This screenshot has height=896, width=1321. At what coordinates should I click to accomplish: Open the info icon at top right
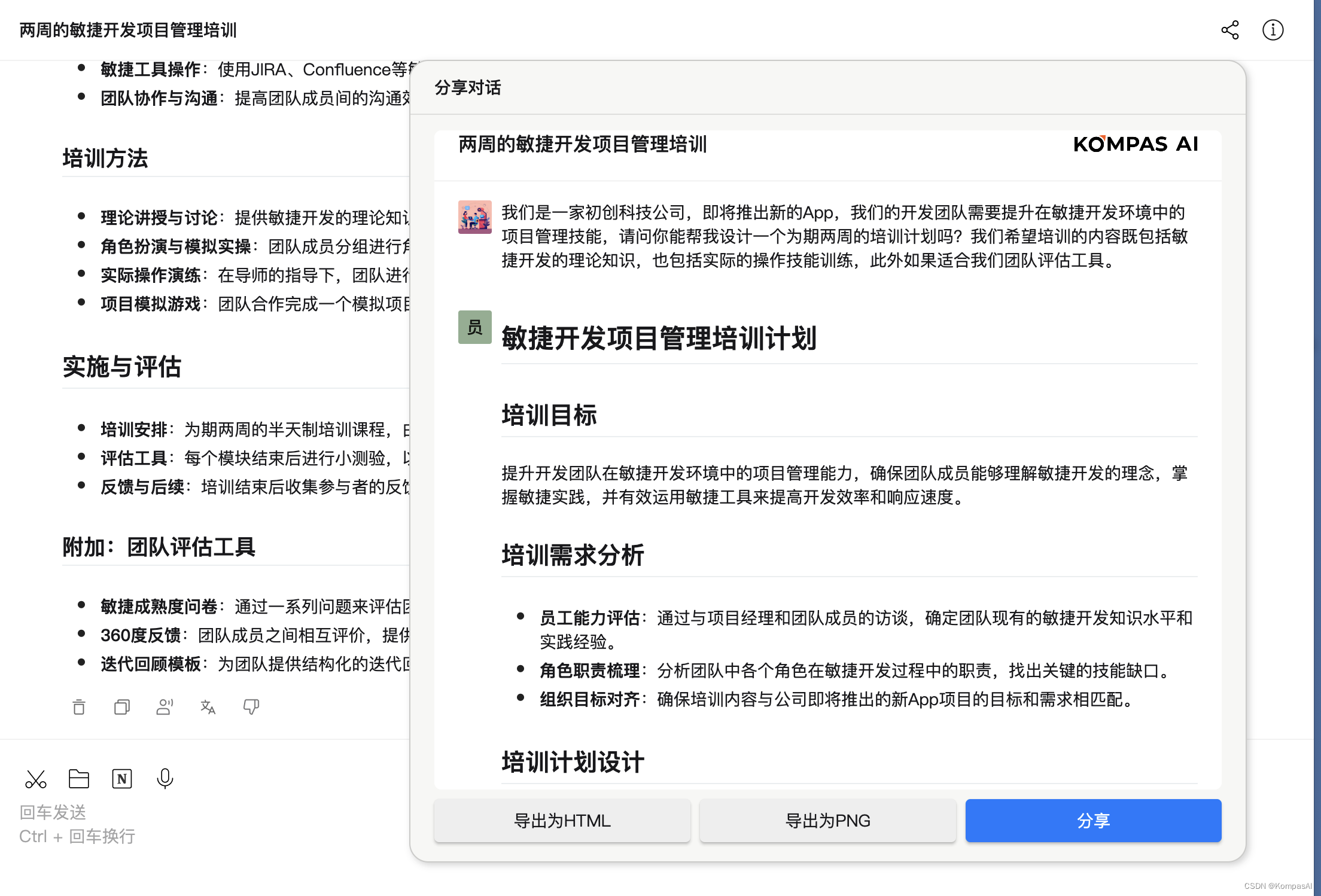pyautogui.click(x=1273, y=30)
